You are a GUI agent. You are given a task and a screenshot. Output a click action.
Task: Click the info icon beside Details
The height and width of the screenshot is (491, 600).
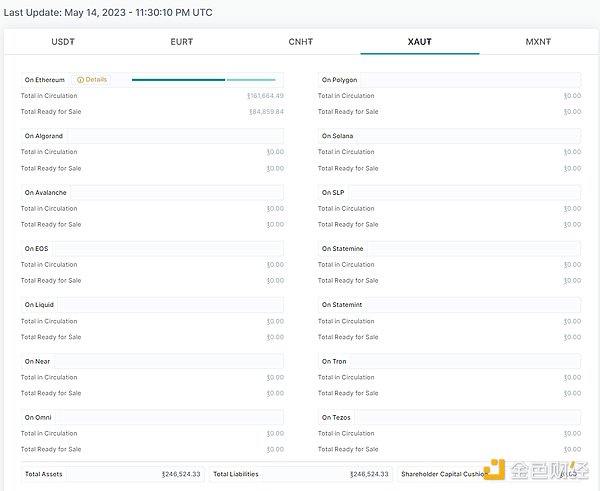click(80, 80)
